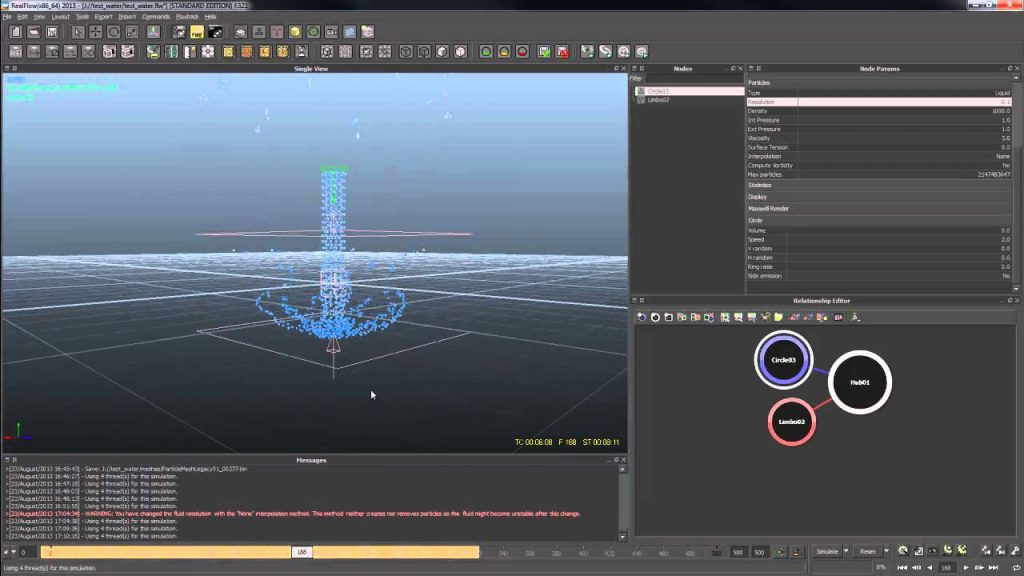This screenshot has height=576, width=1024.
Task: Click the Play forward button
Action: 966,568
